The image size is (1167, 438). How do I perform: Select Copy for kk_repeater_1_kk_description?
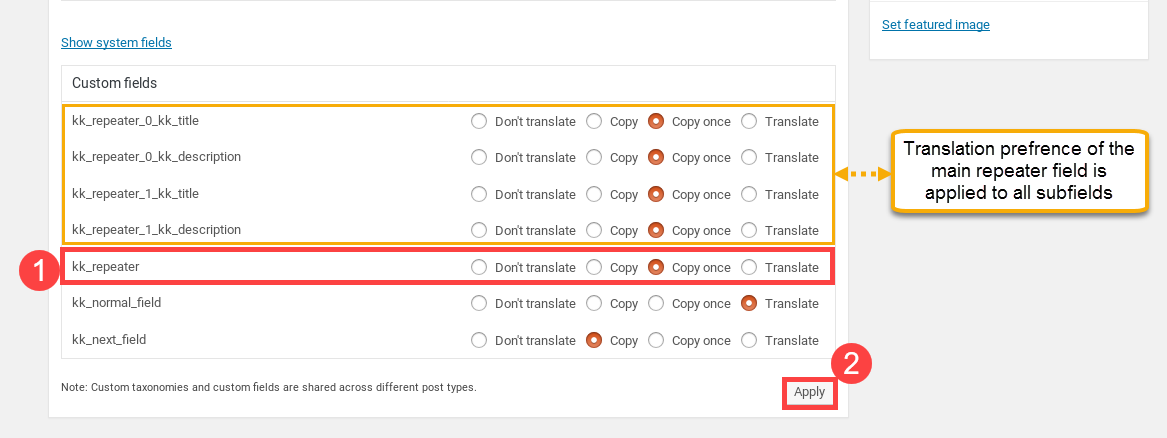tap(594, 231)
